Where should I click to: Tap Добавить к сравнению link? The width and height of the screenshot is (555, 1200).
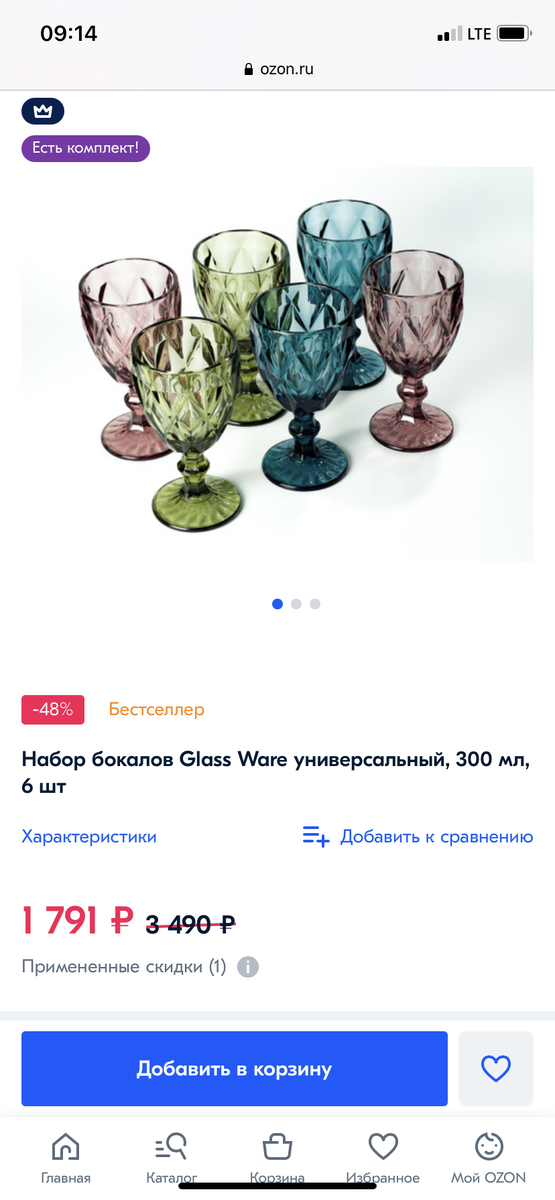437,836
